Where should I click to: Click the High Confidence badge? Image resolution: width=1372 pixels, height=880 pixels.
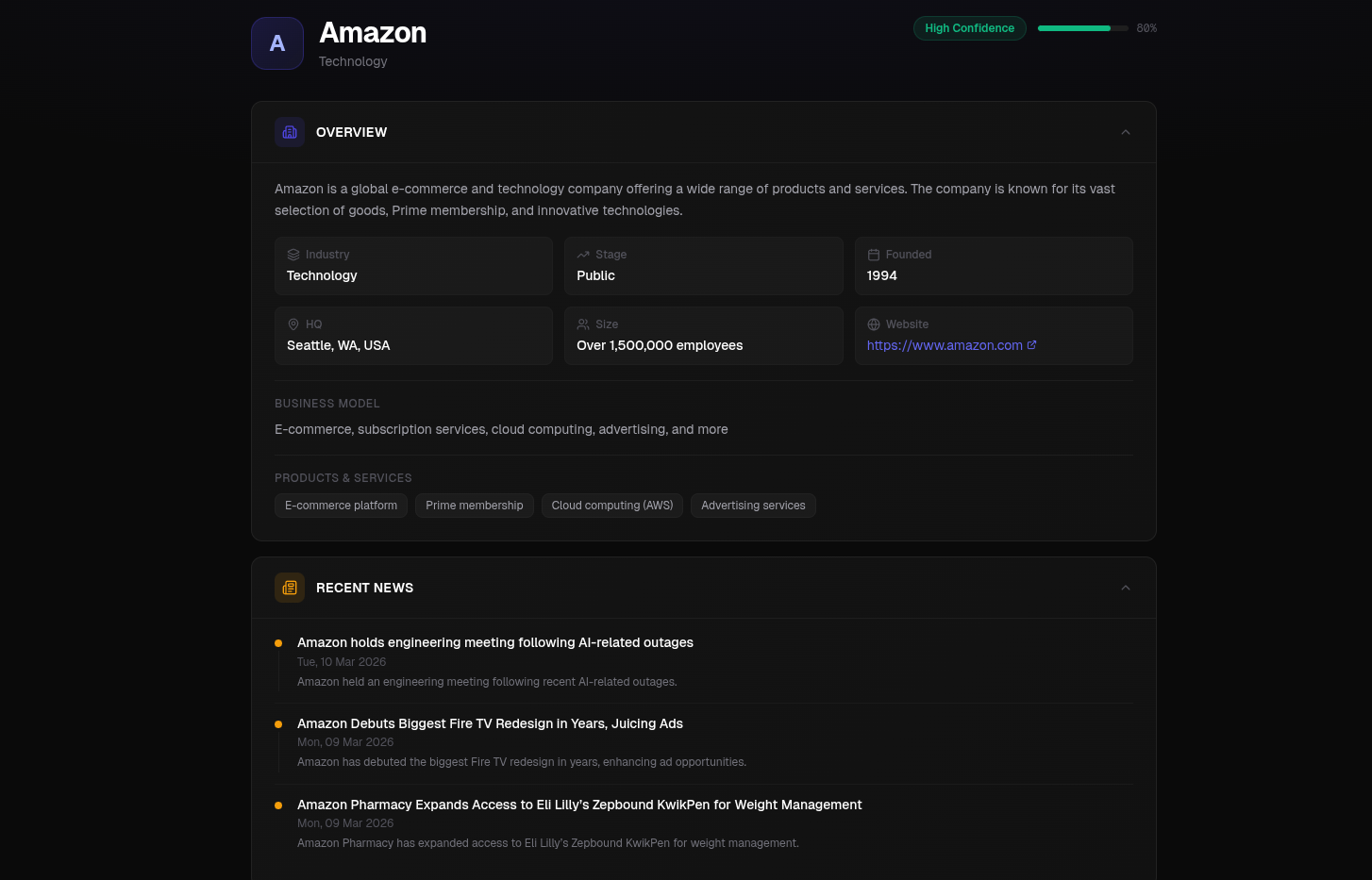969,28
